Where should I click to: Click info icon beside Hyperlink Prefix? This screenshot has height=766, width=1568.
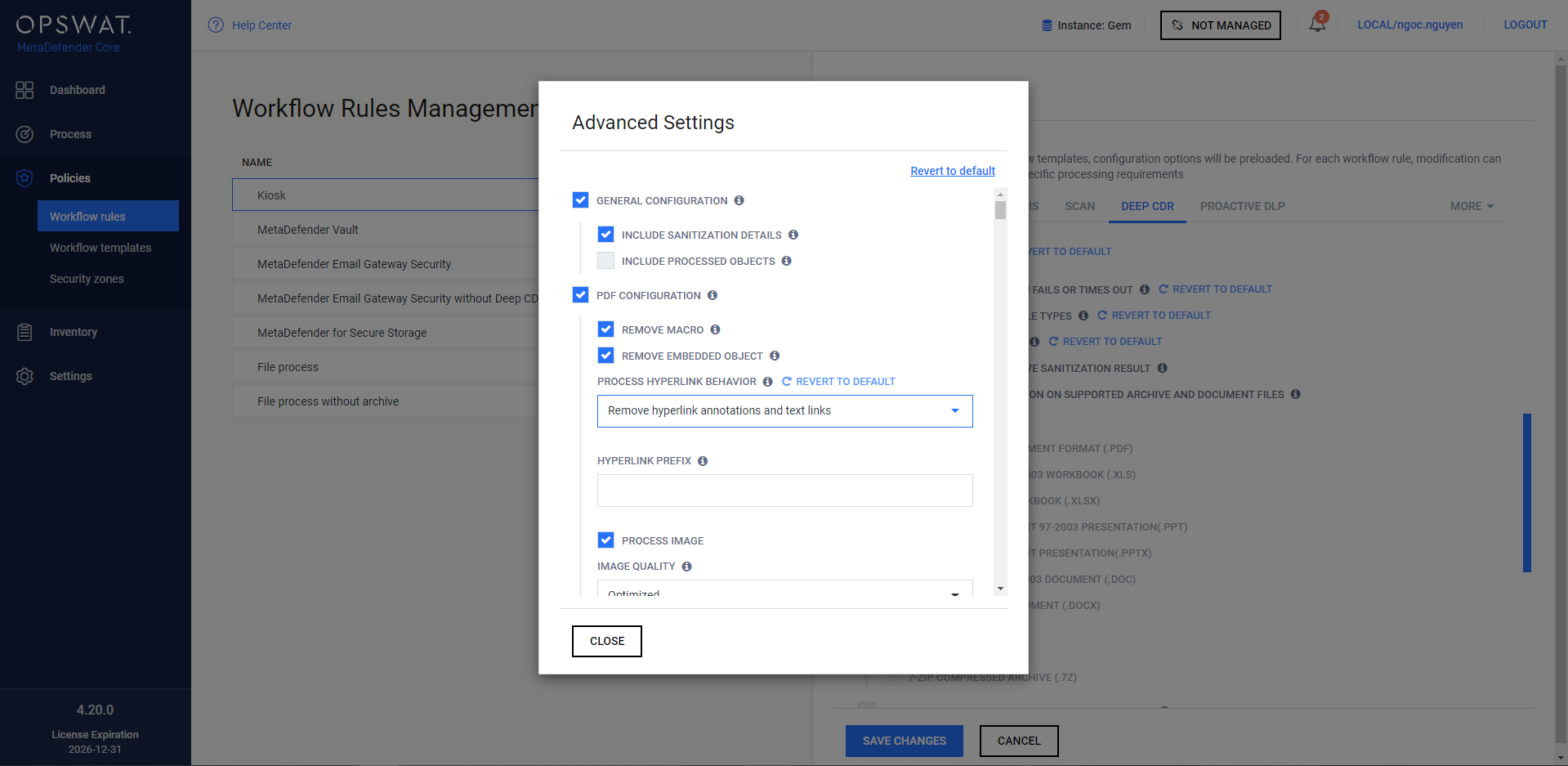pyautogui.click(x=703, y=461)
